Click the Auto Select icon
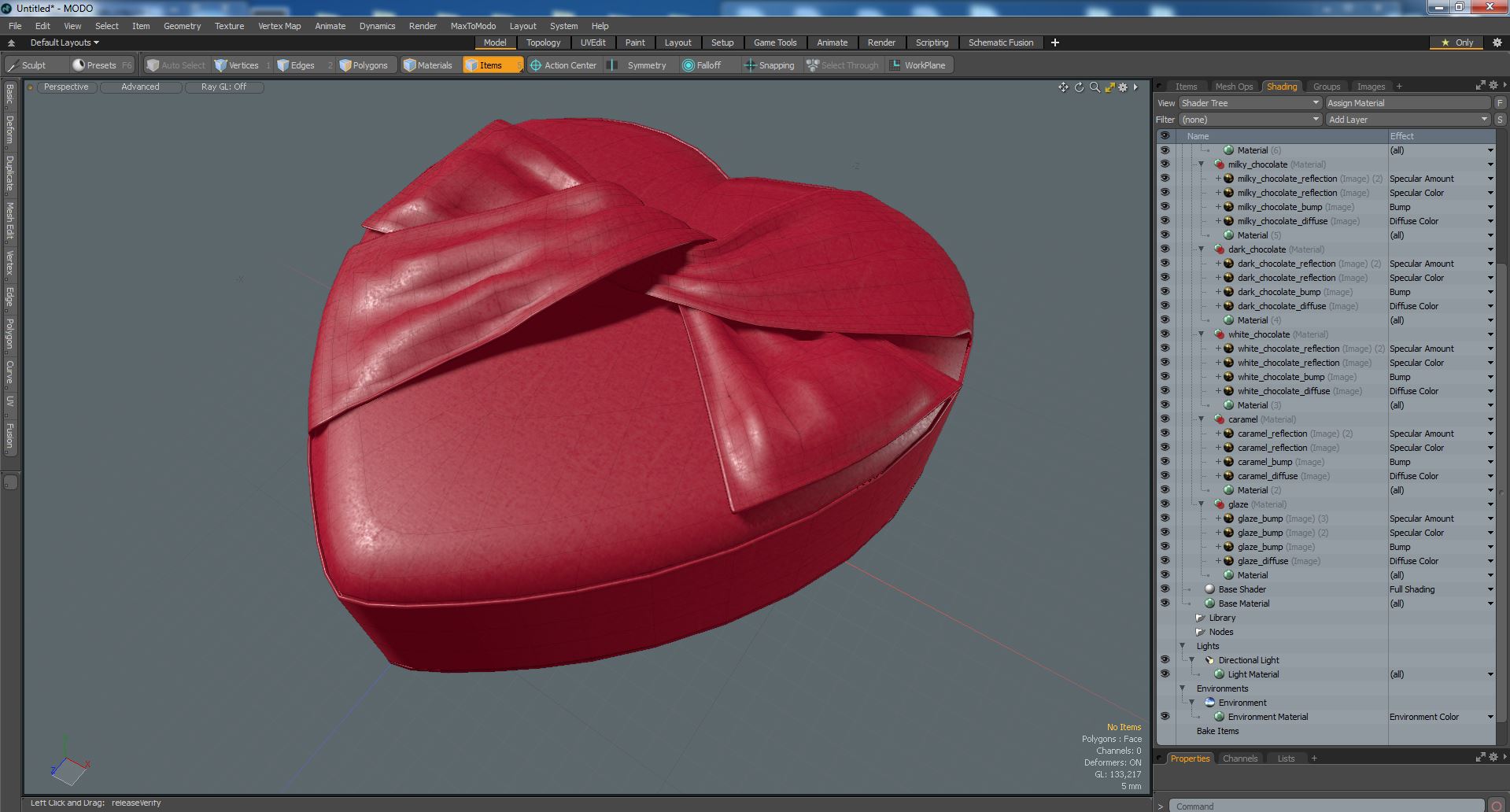This screenshot has width=1510, height=812. pos(153,65)
